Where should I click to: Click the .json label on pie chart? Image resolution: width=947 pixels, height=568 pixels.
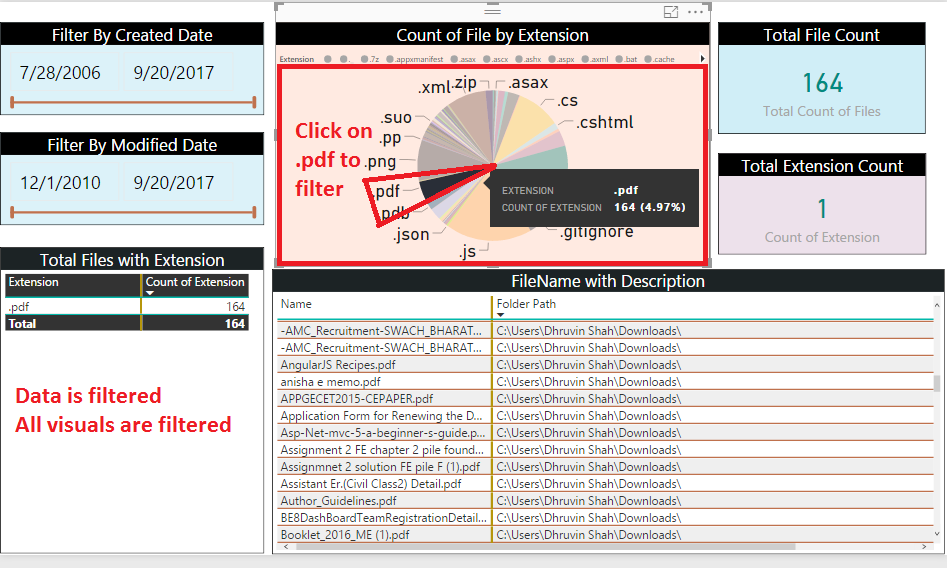pos(411,234)
